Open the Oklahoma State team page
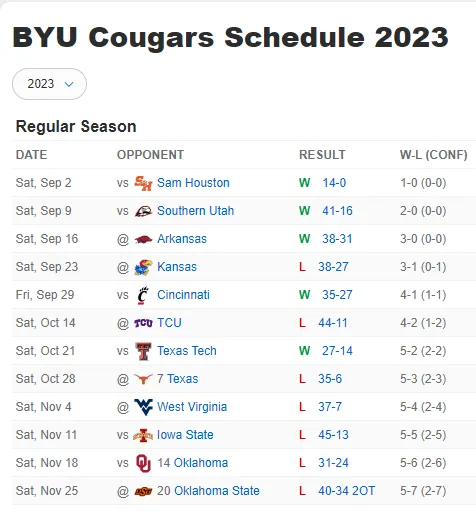The width and height of the screenshot is (476, 512). pyautogui.click(x=217, y=491)
